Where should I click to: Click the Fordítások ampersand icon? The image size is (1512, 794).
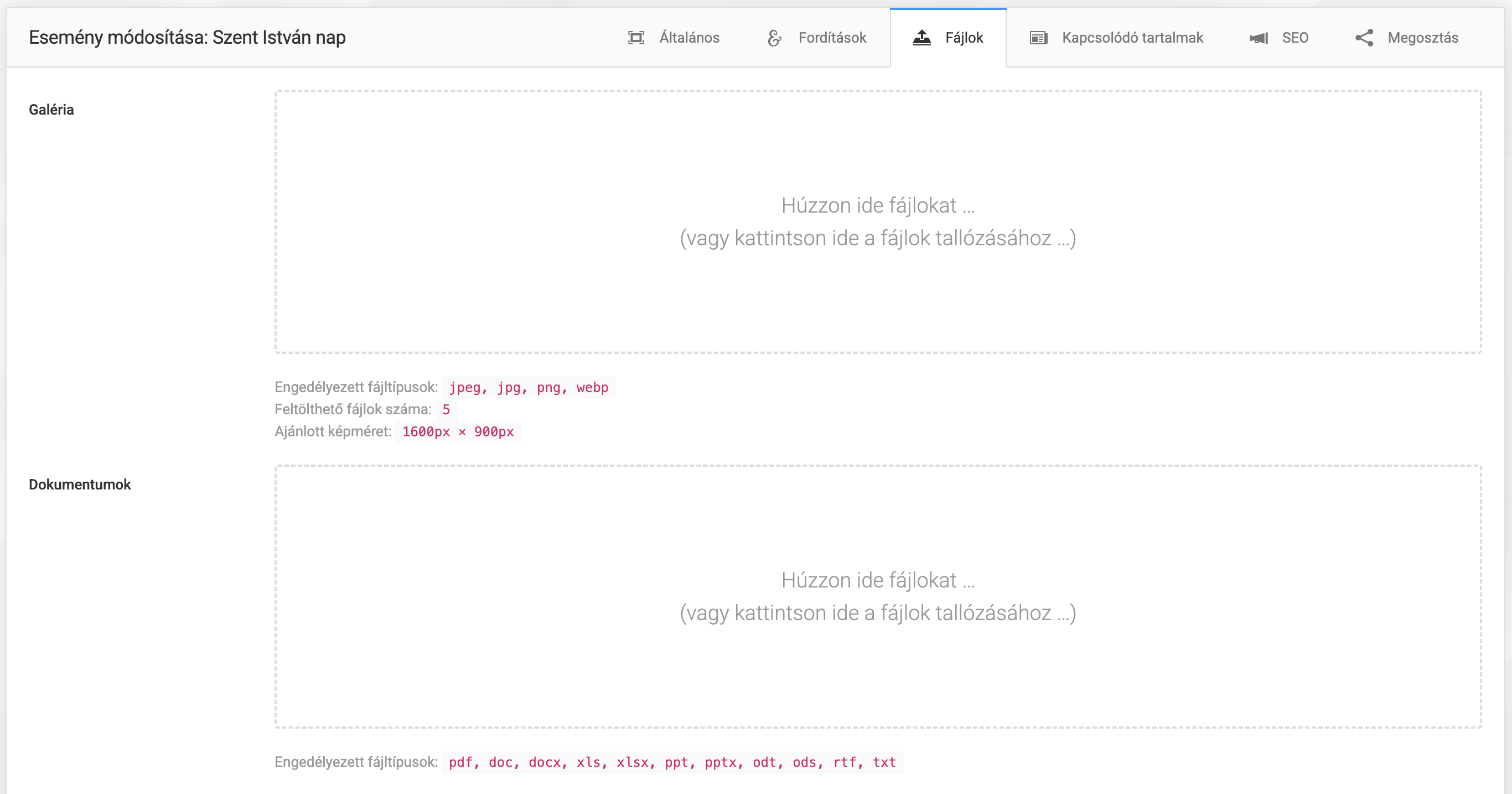[774, 38]
